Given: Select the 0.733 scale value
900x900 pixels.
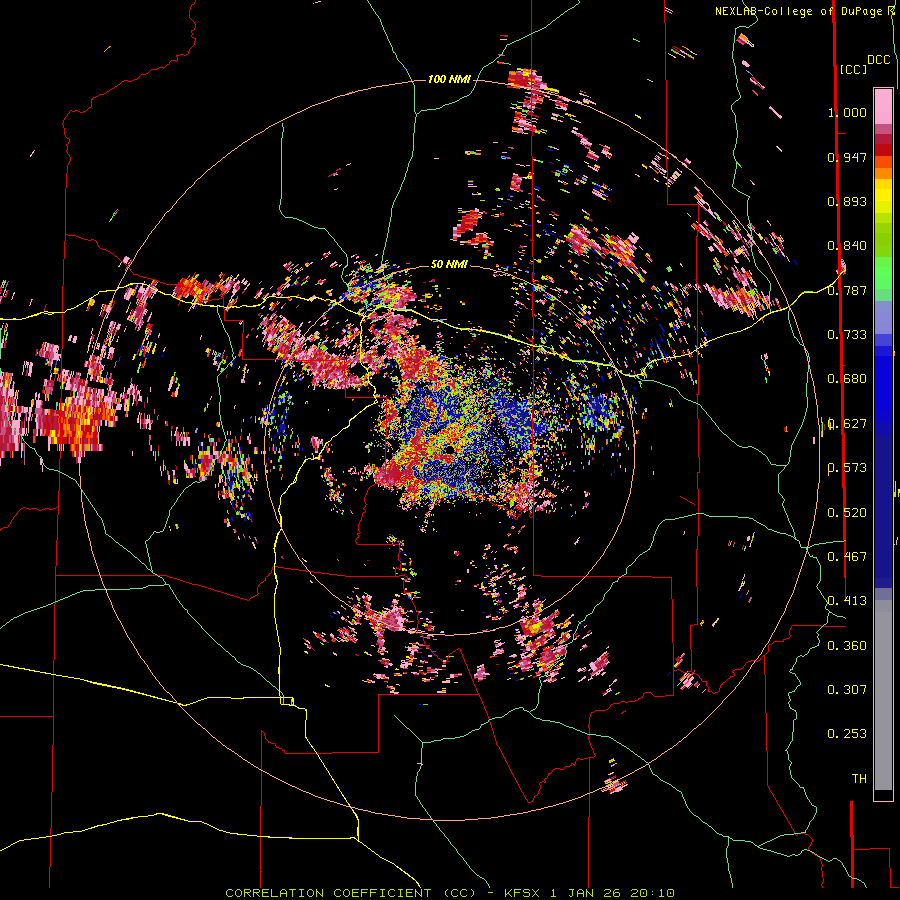Looking at the screenshot, I should [x=847, y=335].
